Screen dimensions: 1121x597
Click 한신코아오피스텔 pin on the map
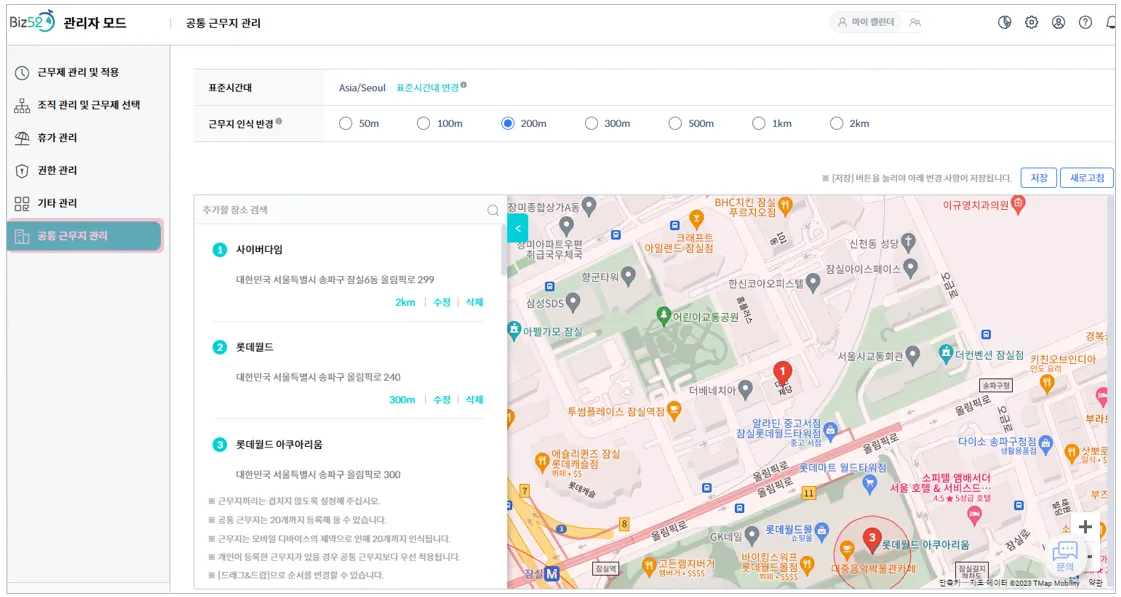813,282
